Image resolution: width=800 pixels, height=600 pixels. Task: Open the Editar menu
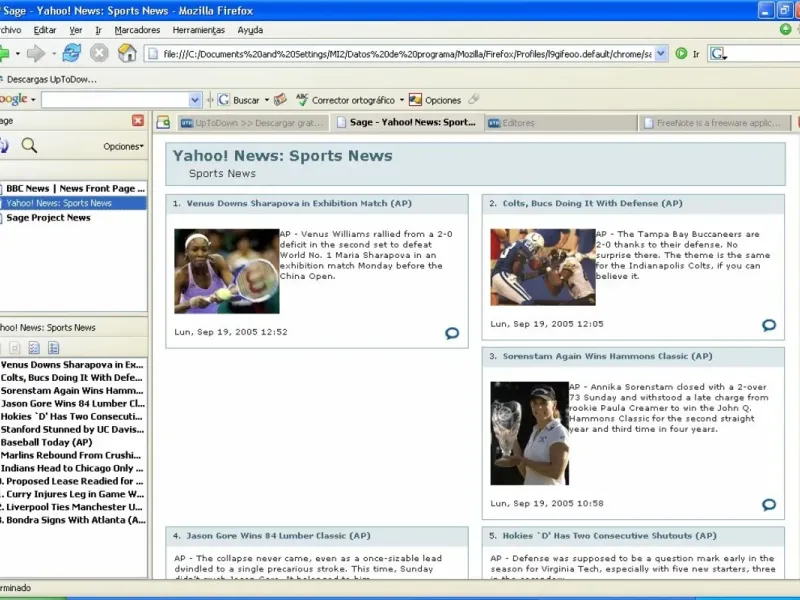tap(45, 30)
